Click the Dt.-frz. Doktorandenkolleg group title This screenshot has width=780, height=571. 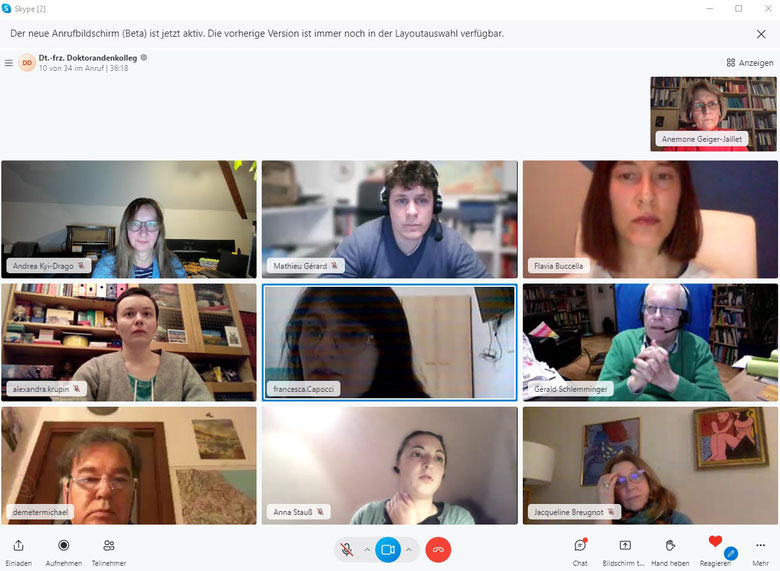point(88,58)
